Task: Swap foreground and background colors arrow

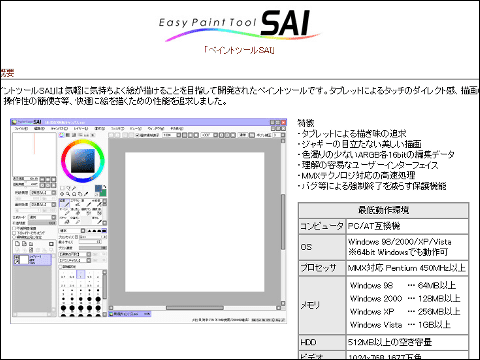Action: (104, 187)
